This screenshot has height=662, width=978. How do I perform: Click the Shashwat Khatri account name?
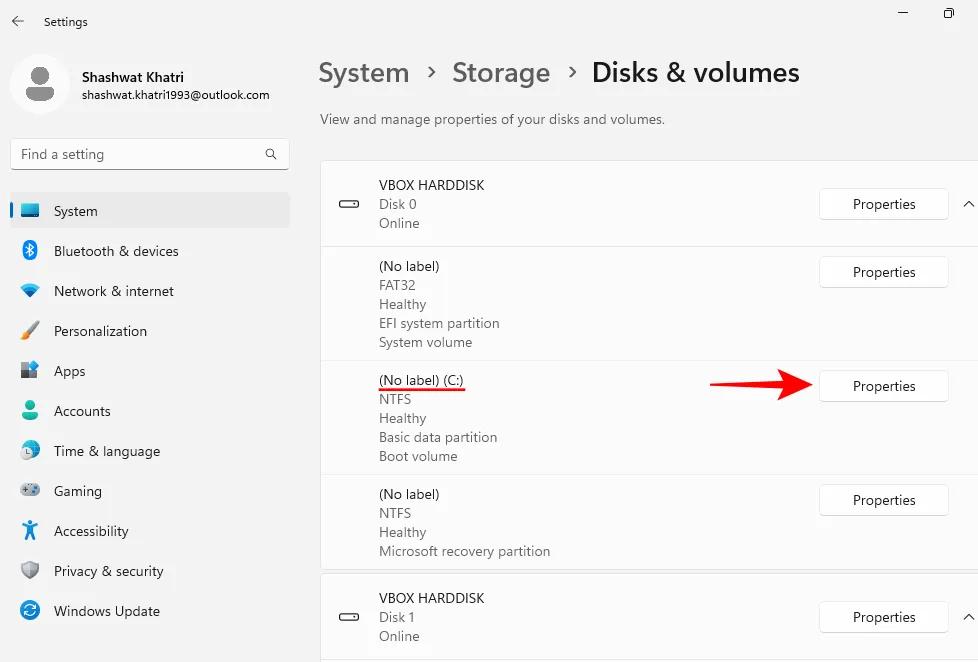(x=133, y=77)
